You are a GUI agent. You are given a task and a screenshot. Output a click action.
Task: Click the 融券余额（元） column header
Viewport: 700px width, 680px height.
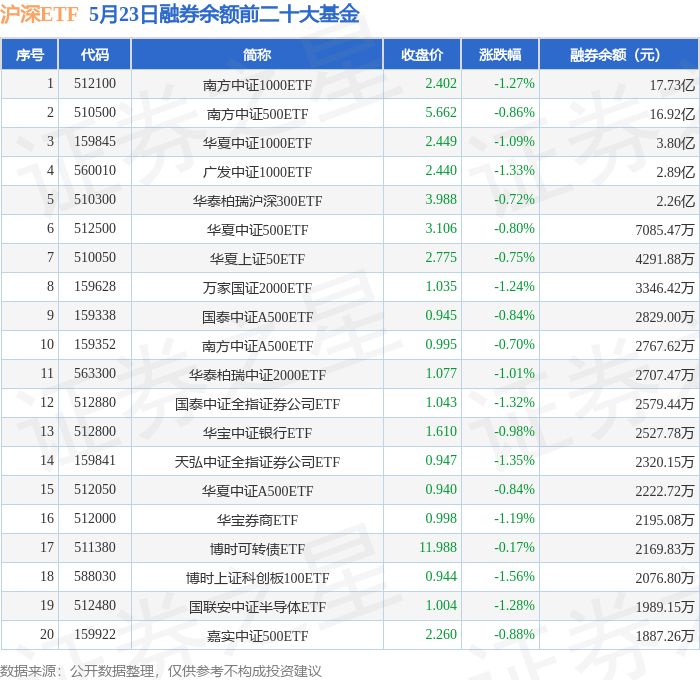click(619, 54)
